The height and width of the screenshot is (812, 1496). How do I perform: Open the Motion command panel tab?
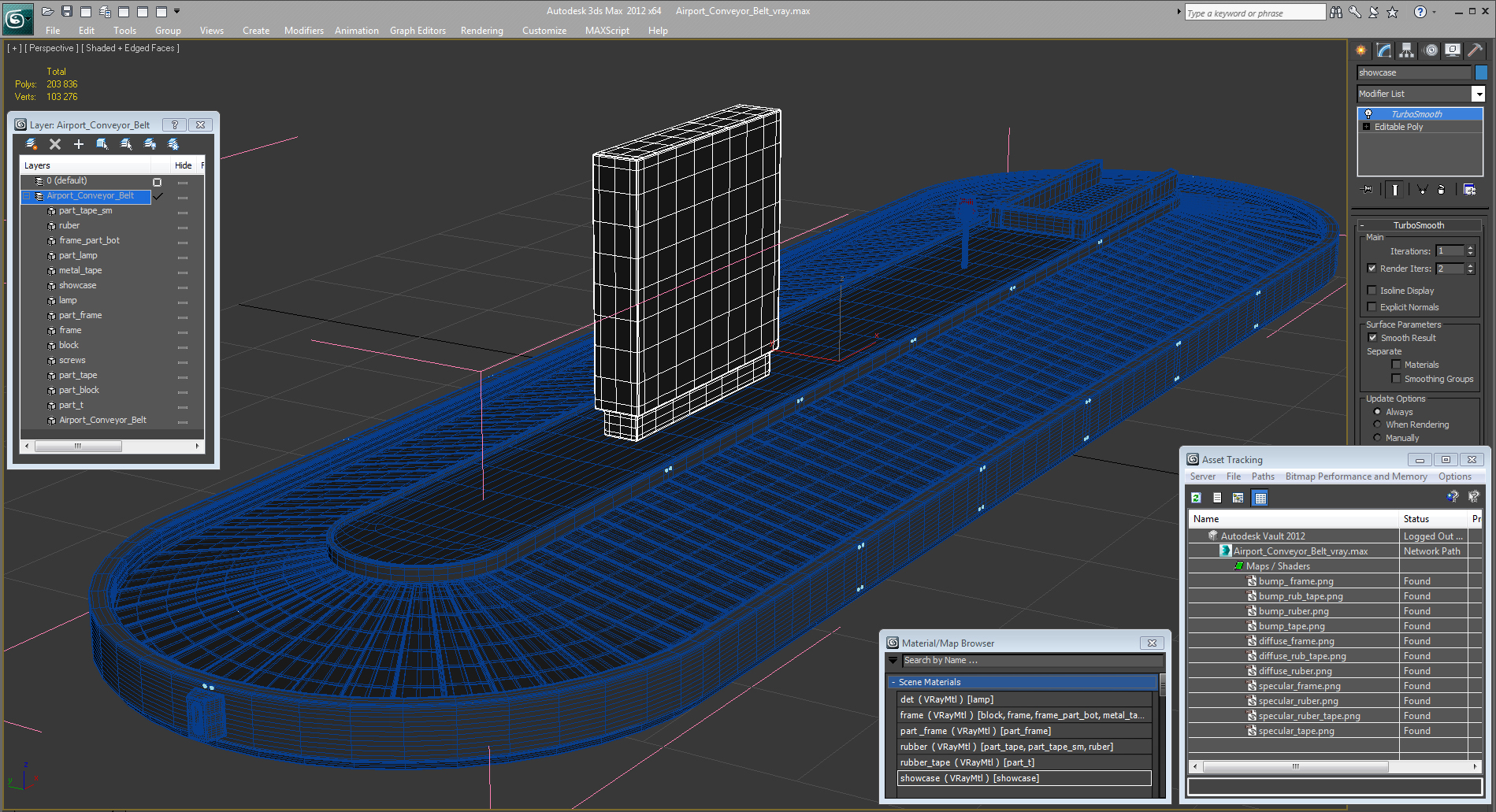[1431, 50]
